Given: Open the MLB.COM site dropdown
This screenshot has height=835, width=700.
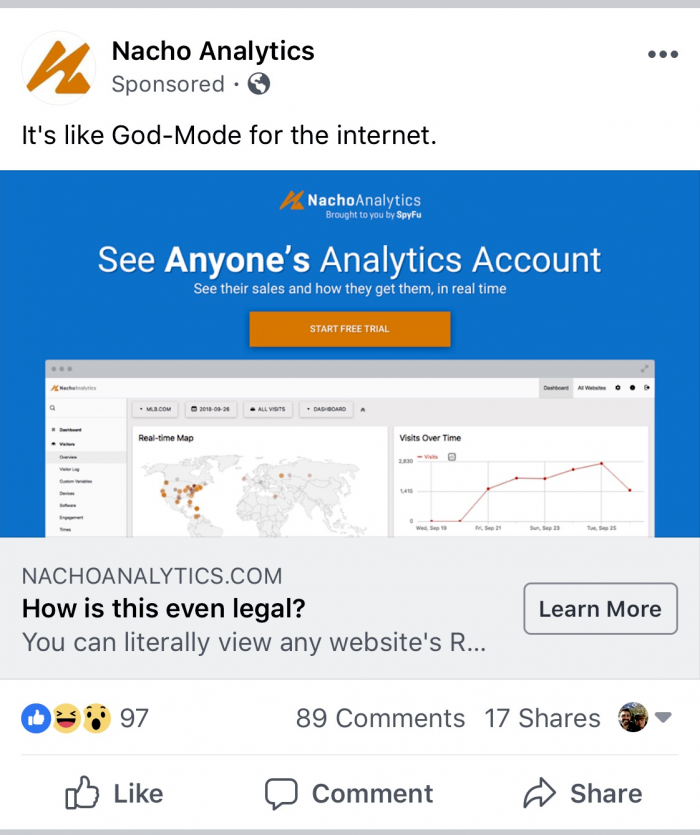Looking at the screenshot, I should click(156, 409).
